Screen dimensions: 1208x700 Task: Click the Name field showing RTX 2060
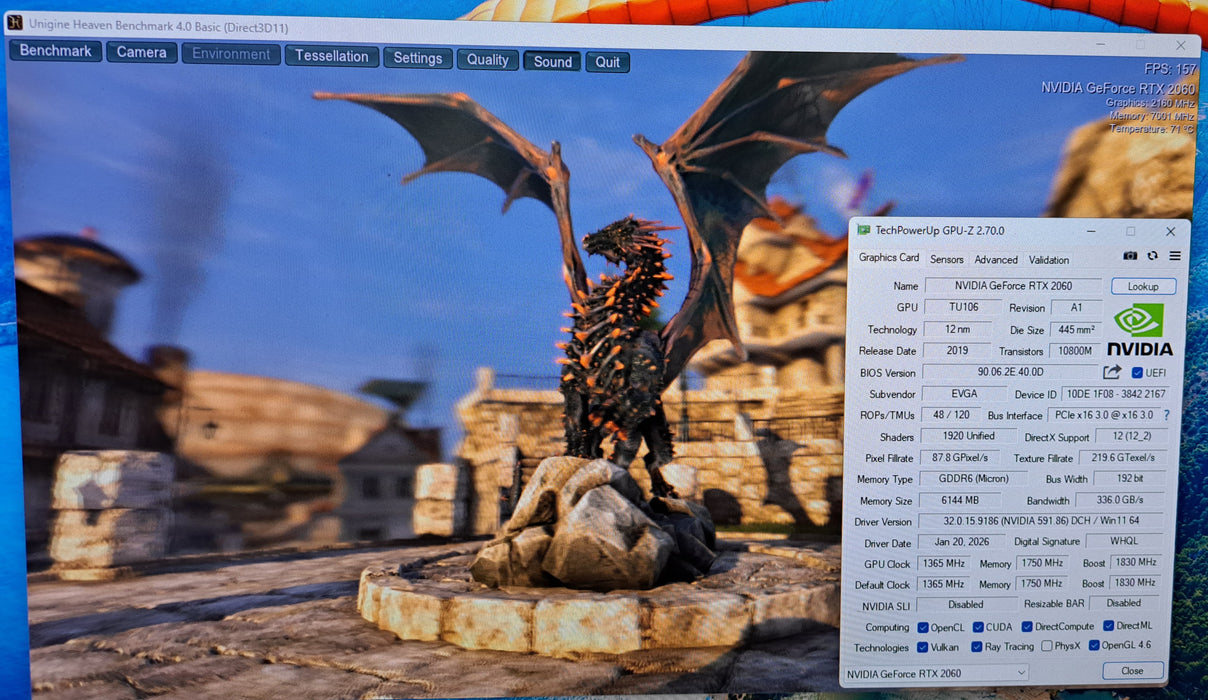pos(1013,286)
